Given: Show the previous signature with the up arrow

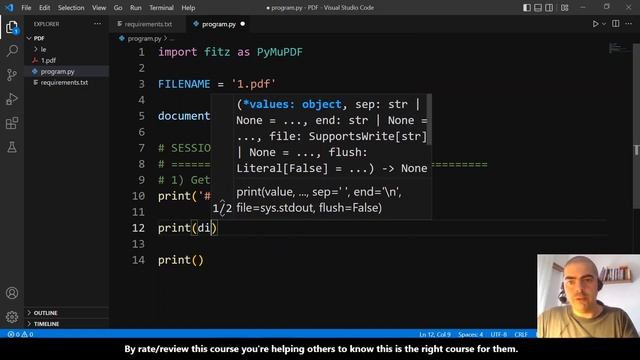Looking at the screenshot, I should click(x=222, y=201).
